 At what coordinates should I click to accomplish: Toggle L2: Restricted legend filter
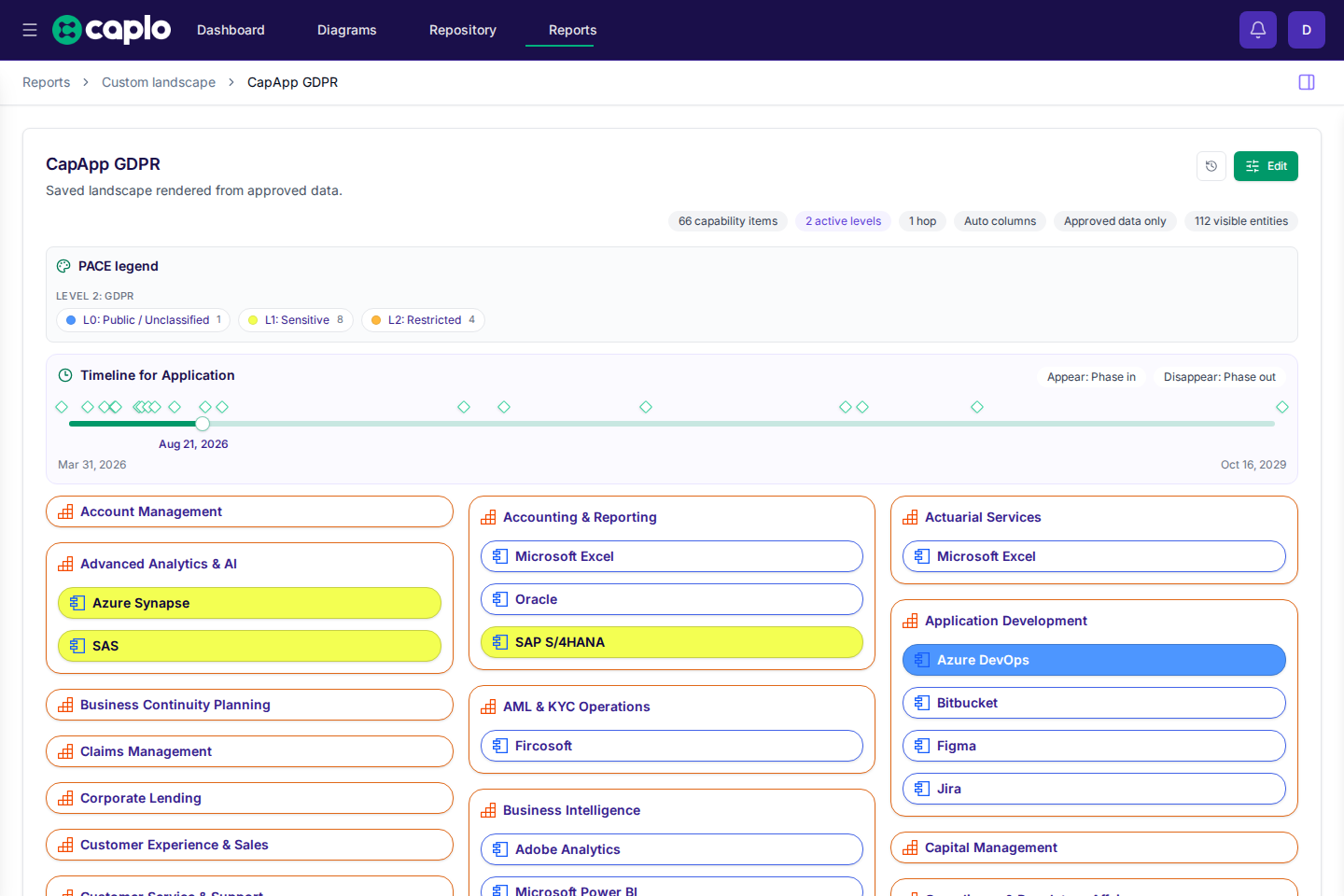423,320
